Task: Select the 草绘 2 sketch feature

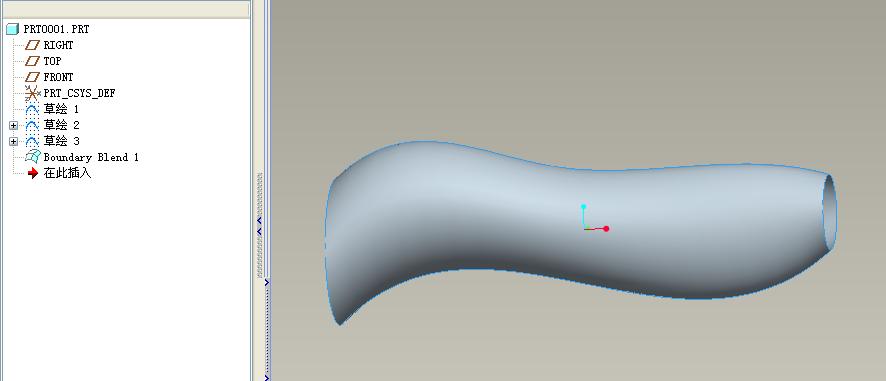Action: (x=61, y=125)
